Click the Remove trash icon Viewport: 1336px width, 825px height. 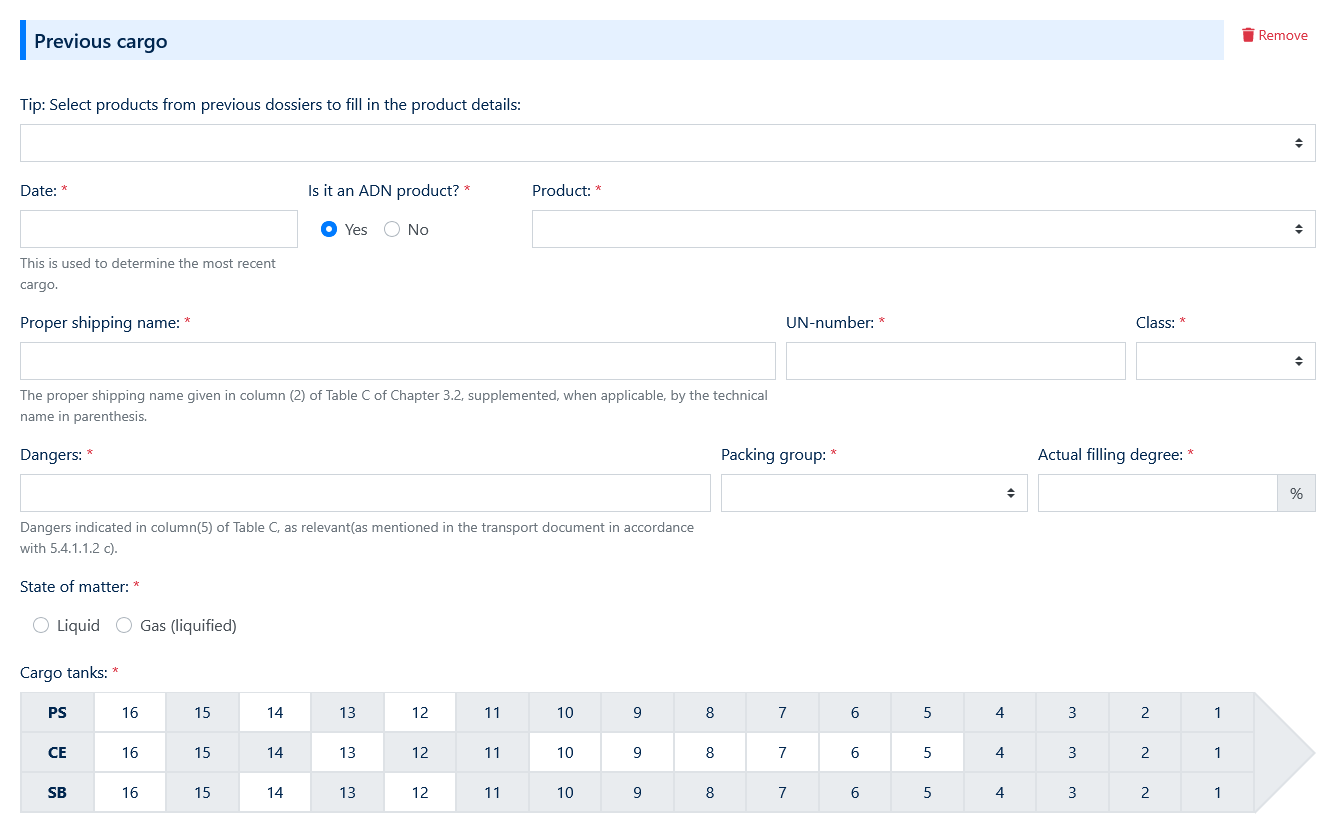tap(1247, 34)
